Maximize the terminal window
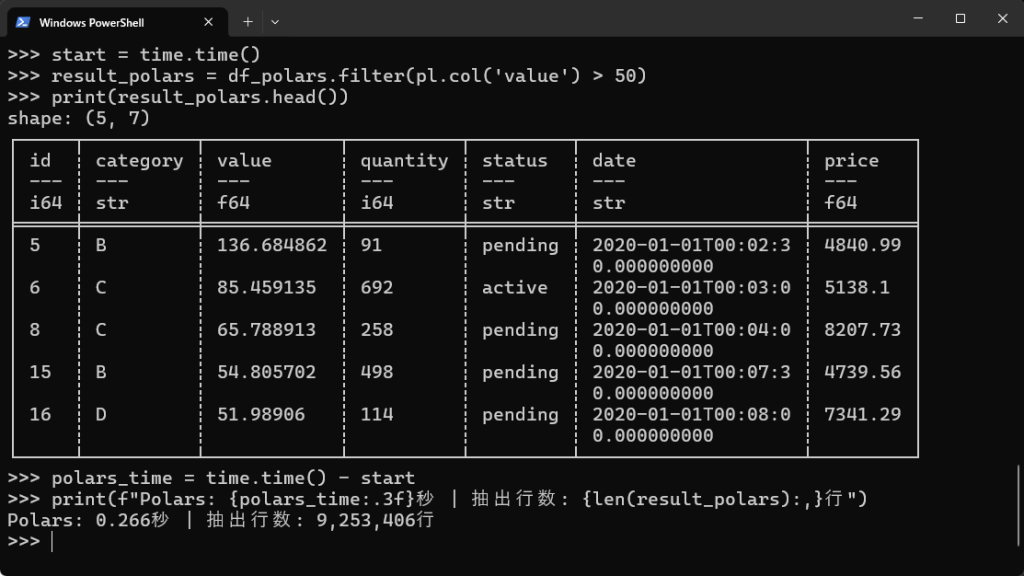Viewport: 1024px width, 576px height. click(x=960, y=18)
